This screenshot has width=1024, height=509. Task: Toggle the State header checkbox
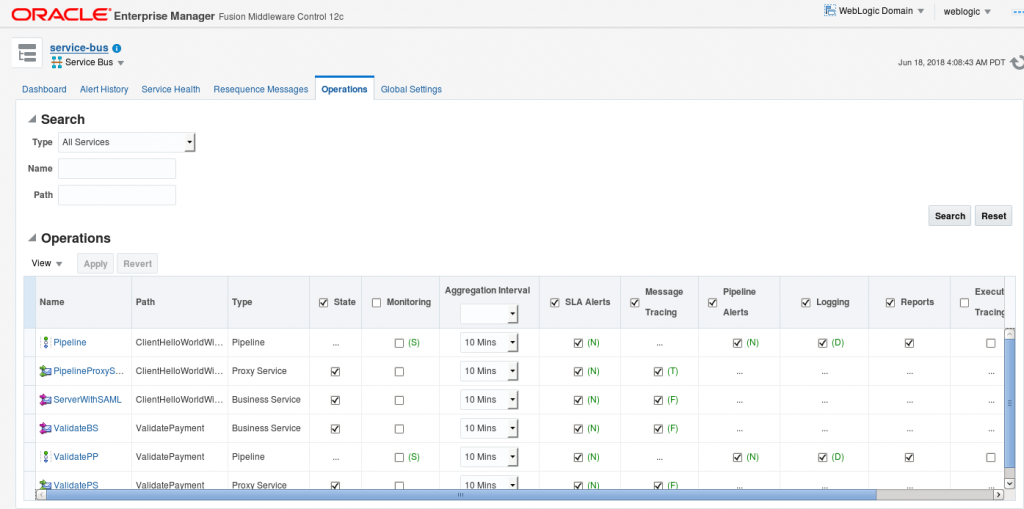[323, 303]
